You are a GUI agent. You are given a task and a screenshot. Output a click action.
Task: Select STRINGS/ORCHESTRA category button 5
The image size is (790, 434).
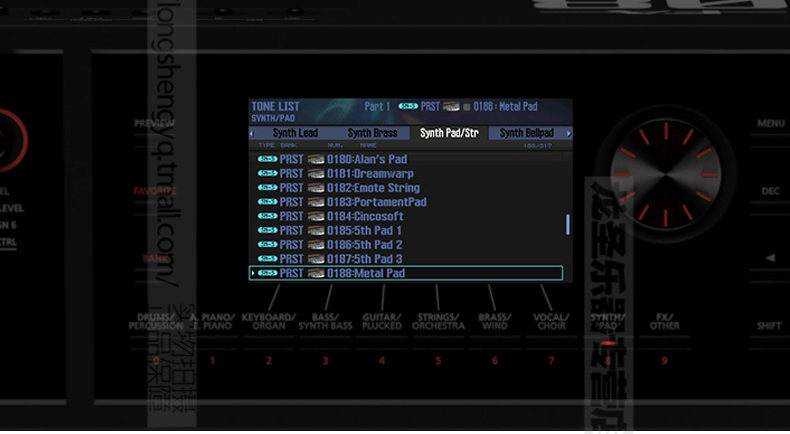[438, 338]
